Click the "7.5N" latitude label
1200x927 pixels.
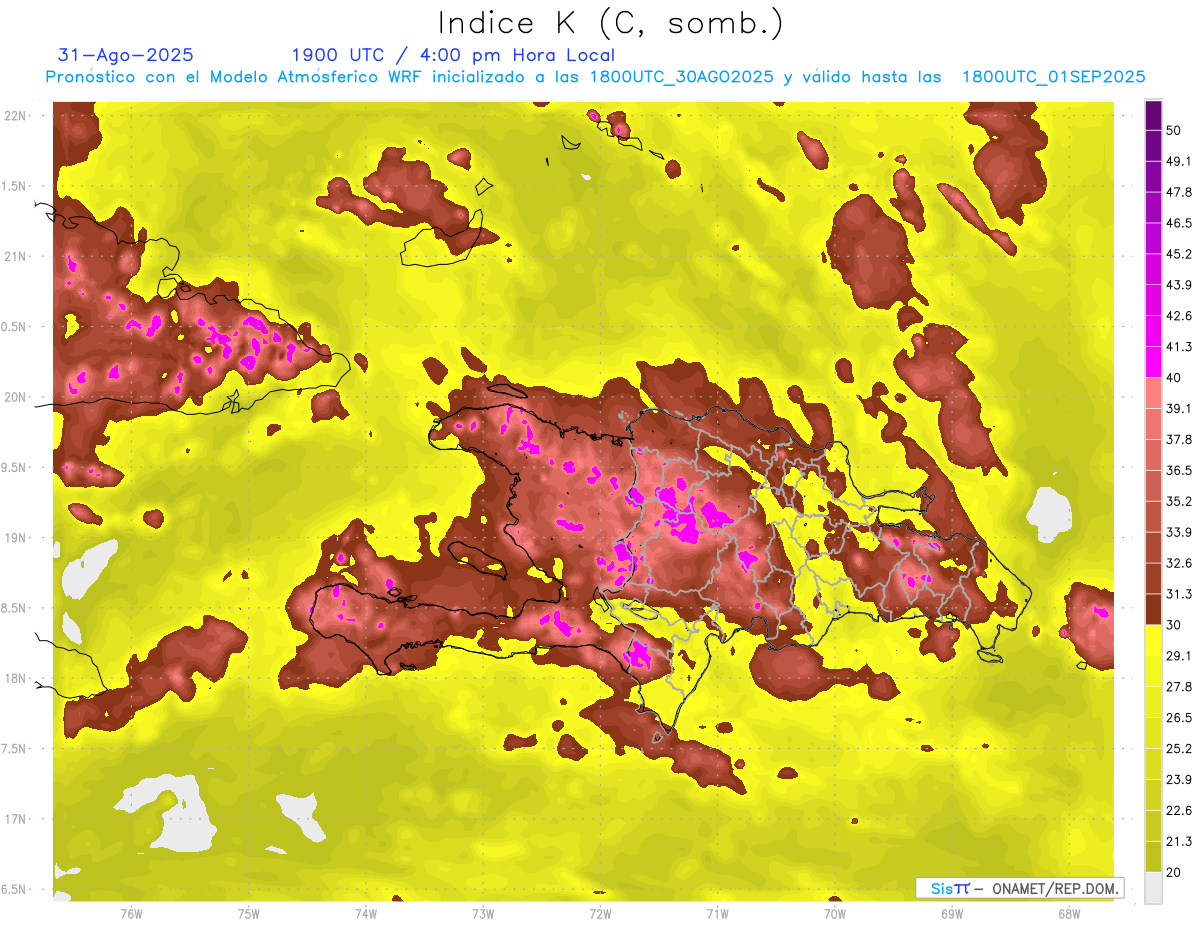pyautogui.click(x=15, y=749)
